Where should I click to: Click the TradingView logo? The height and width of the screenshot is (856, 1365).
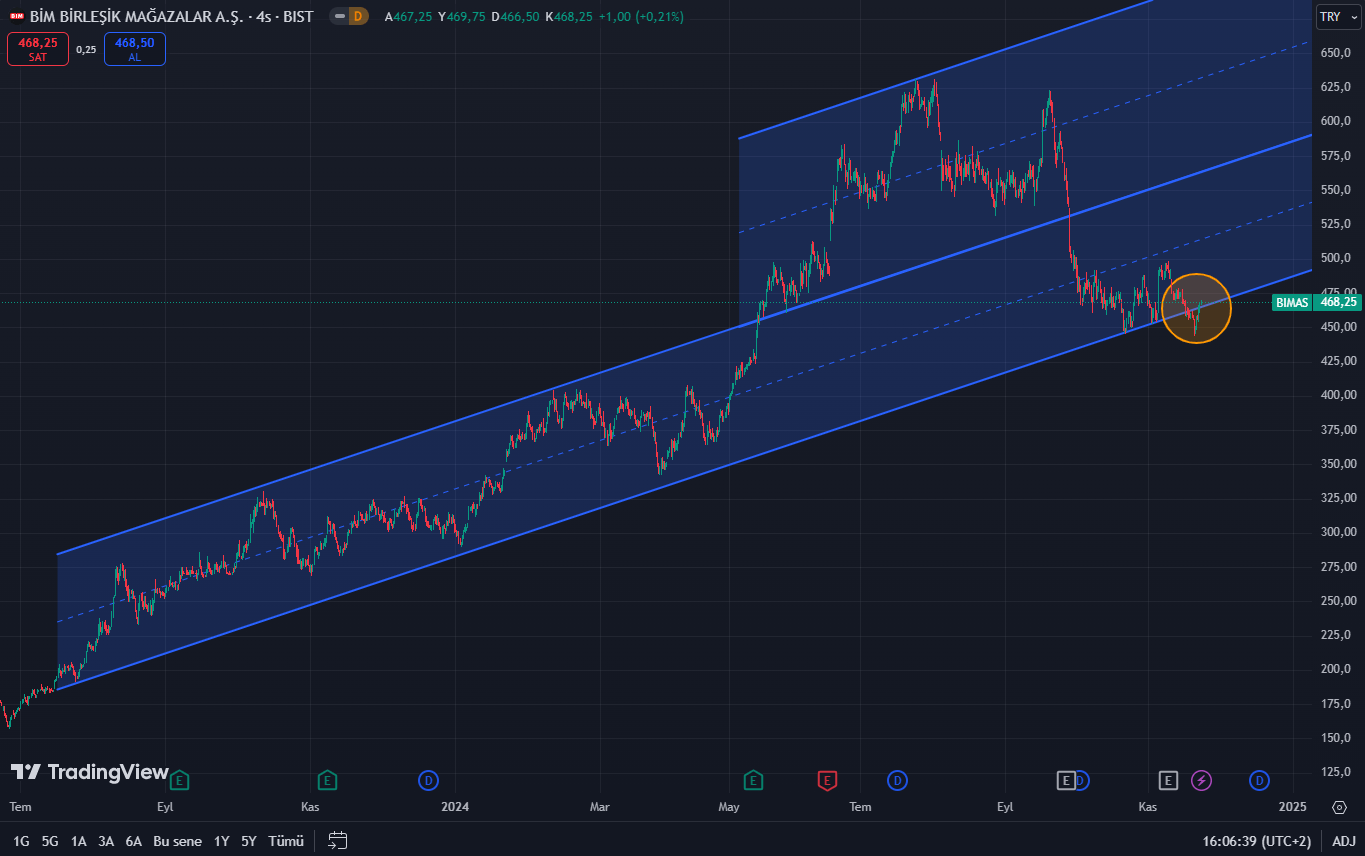click(90, 772)
